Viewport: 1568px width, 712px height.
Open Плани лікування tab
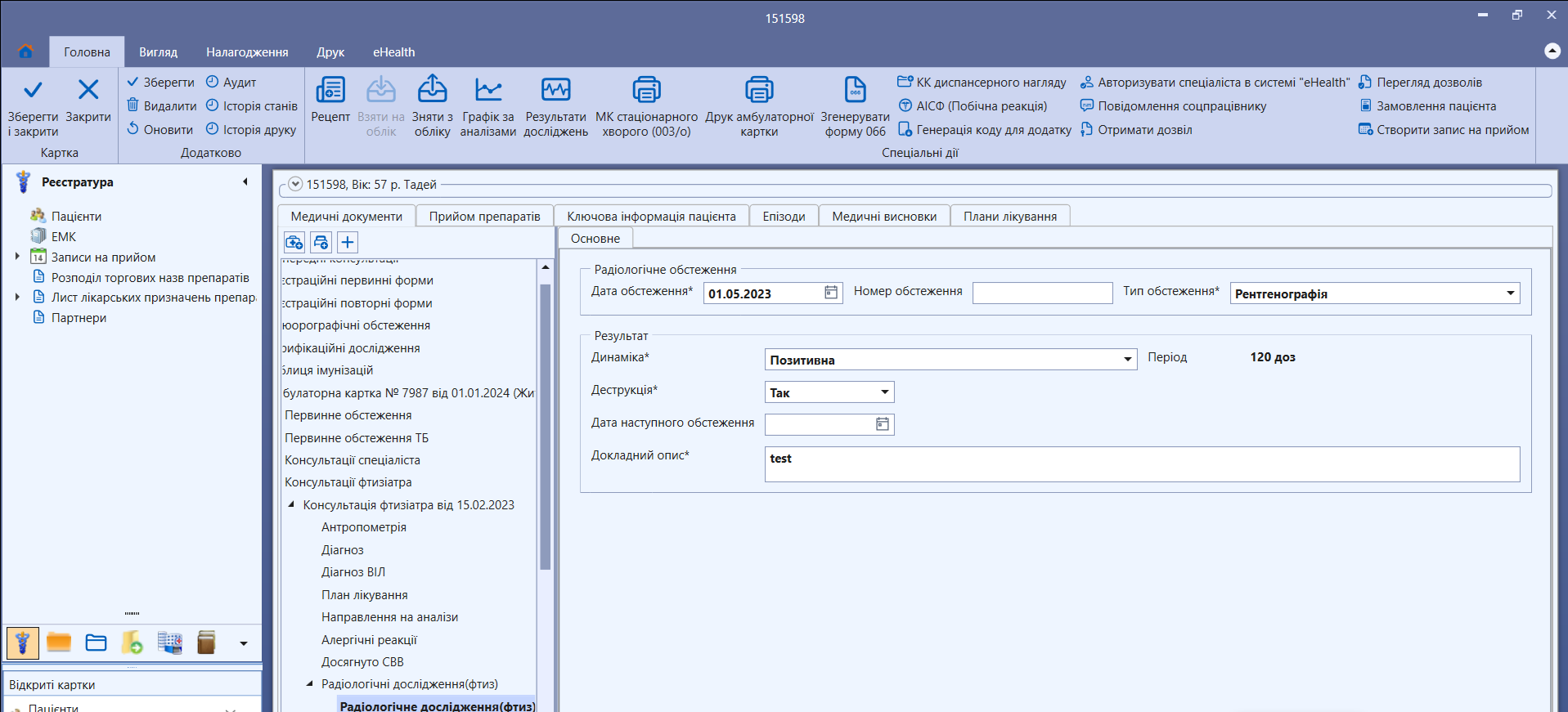click(x=1010, y=216)
